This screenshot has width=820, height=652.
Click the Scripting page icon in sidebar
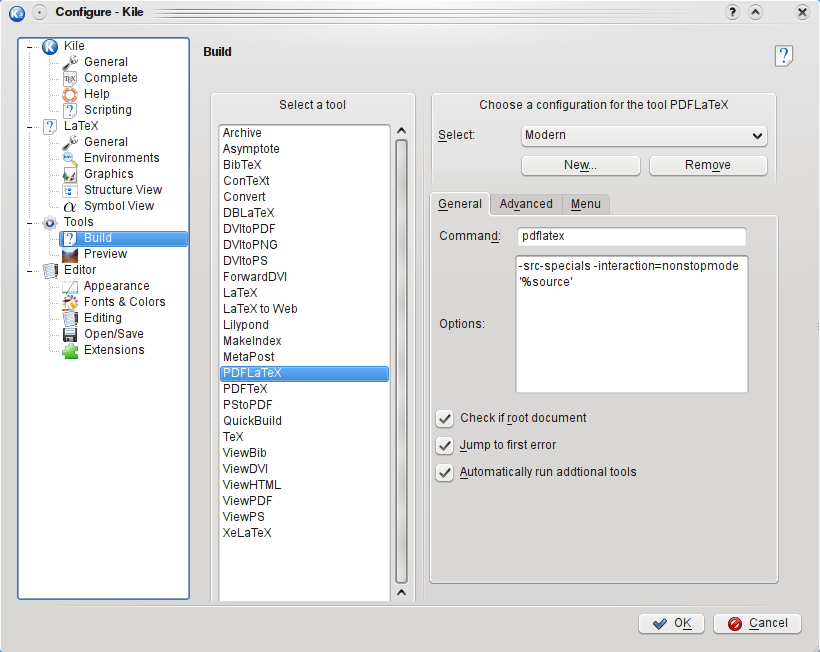[x=70, y=110]
